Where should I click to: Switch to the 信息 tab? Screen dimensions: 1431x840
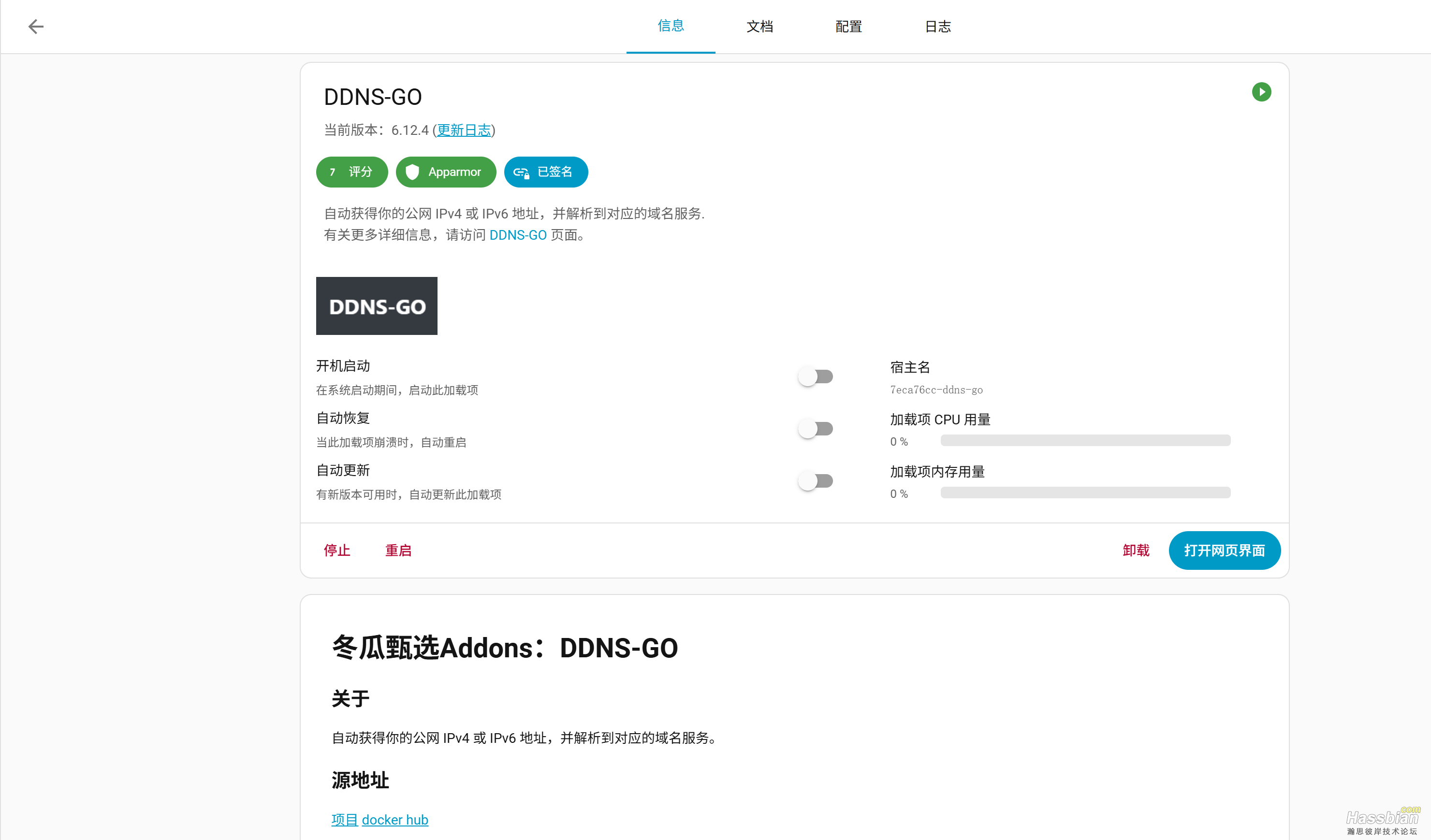(x=671, y=26)
